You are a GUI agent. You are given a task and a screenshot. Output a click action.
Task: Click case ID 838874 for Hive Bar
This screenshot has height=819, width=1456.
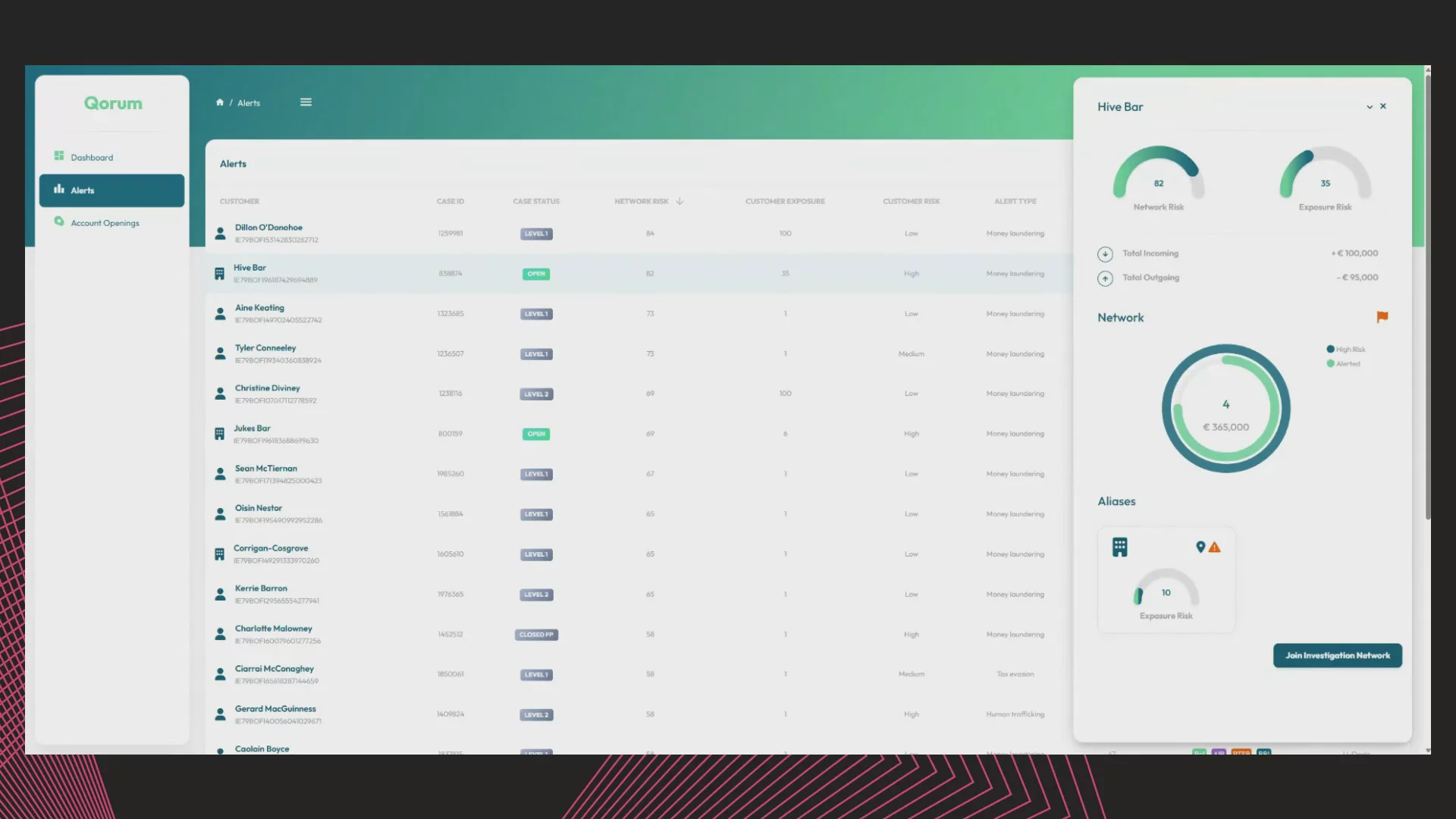point(450,274)
